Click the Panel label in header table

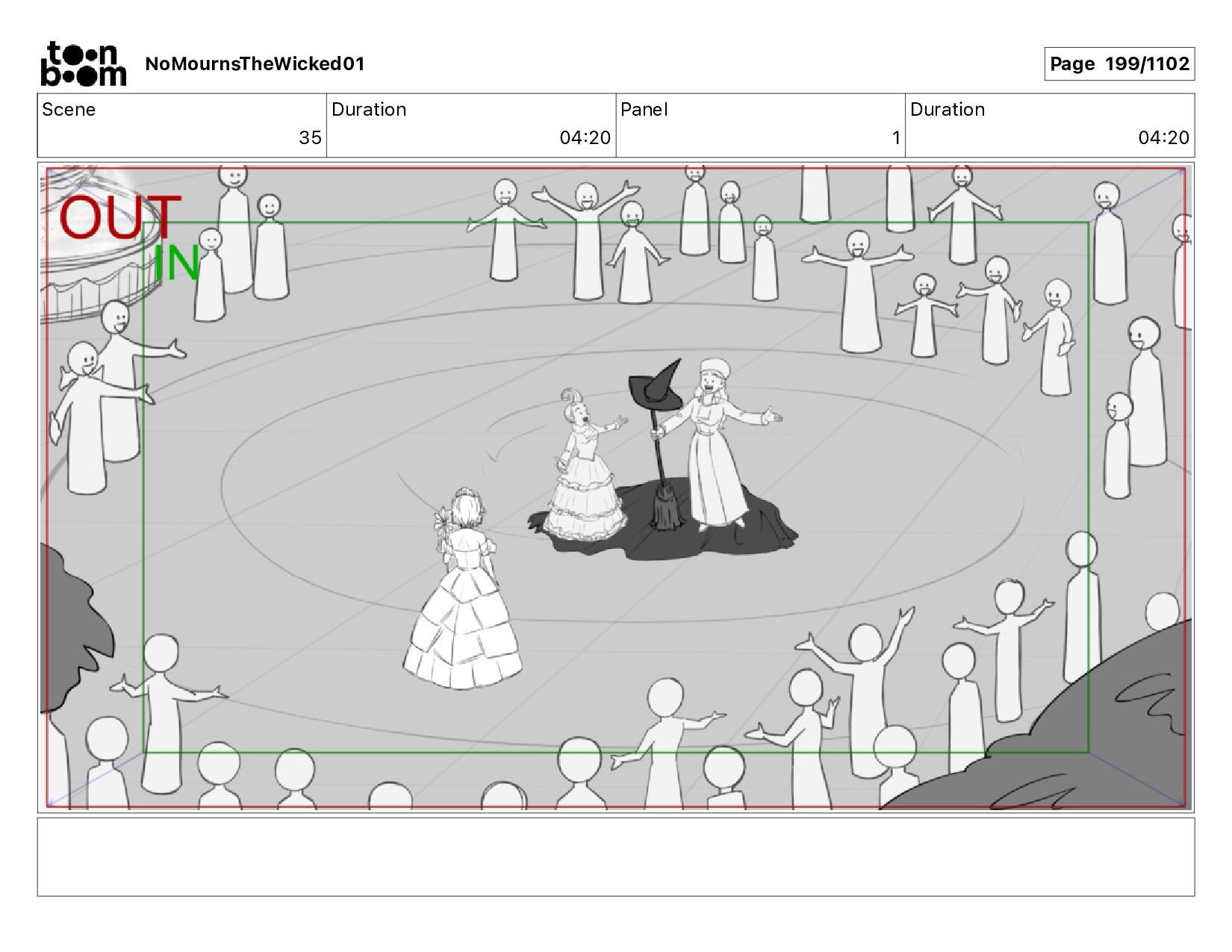point(644,110)
